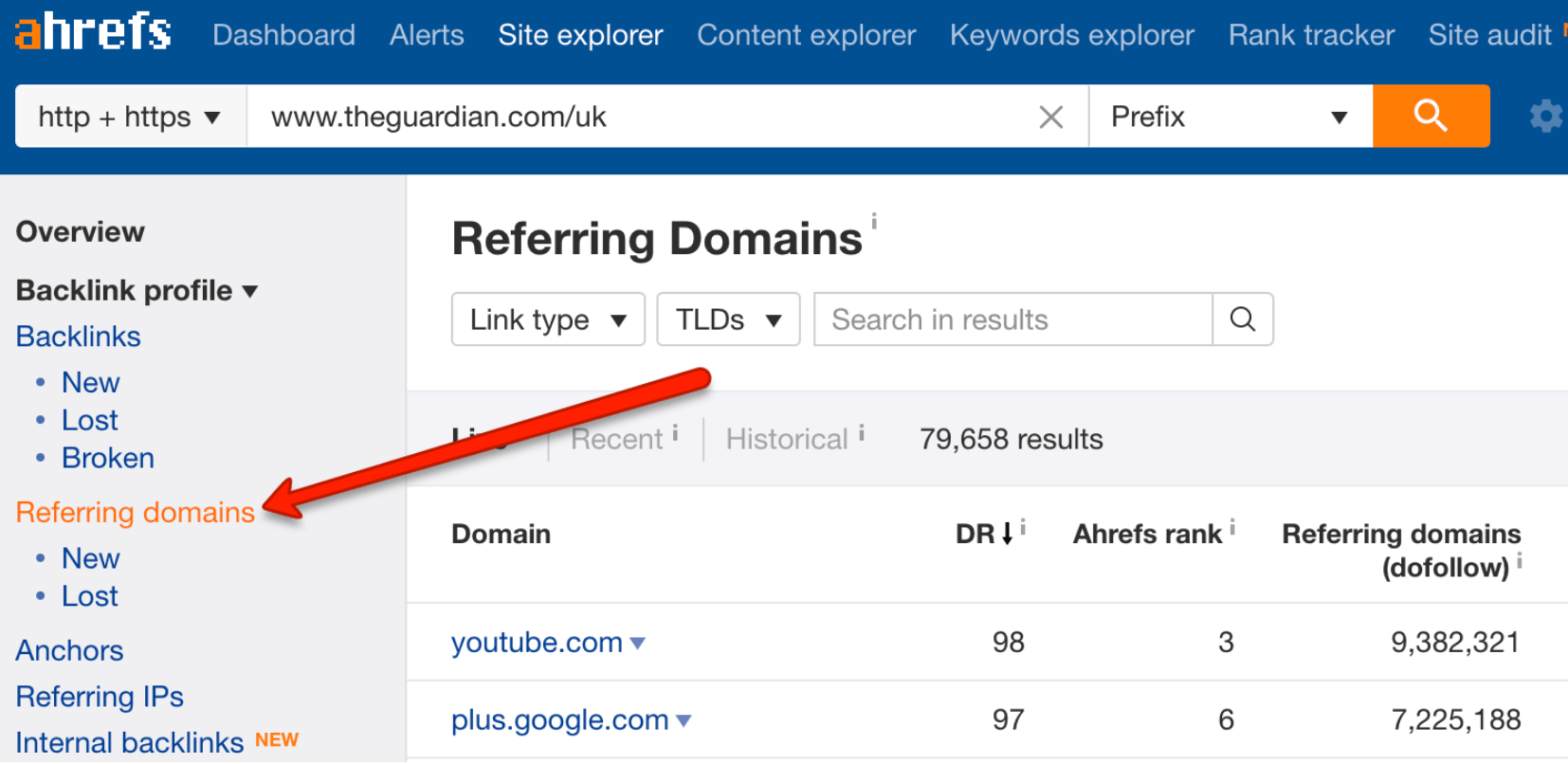Click info icon next to Ahrefs rank column
Image resolution: width=1568 pixels, height=764 pixels.
[1232, 527]
